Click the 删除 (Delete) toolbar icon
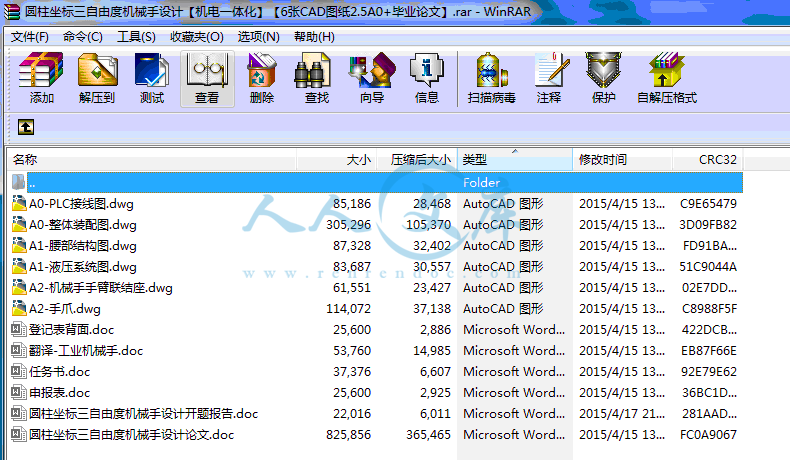Viewport: 790px width, 460px height. click(x=262, y=78)
